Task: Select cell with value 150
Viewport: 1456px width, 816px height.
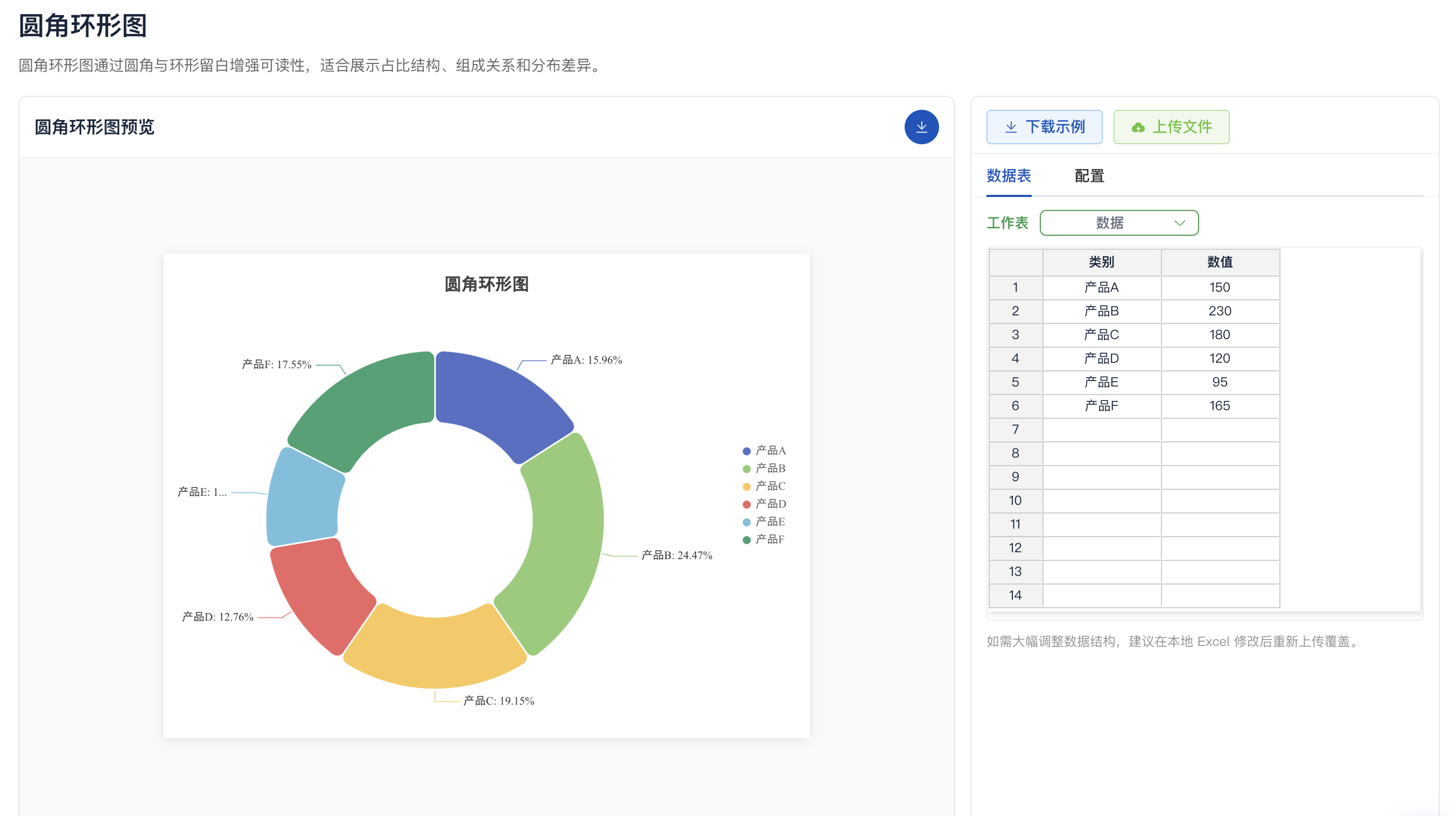Action: 1220,287
